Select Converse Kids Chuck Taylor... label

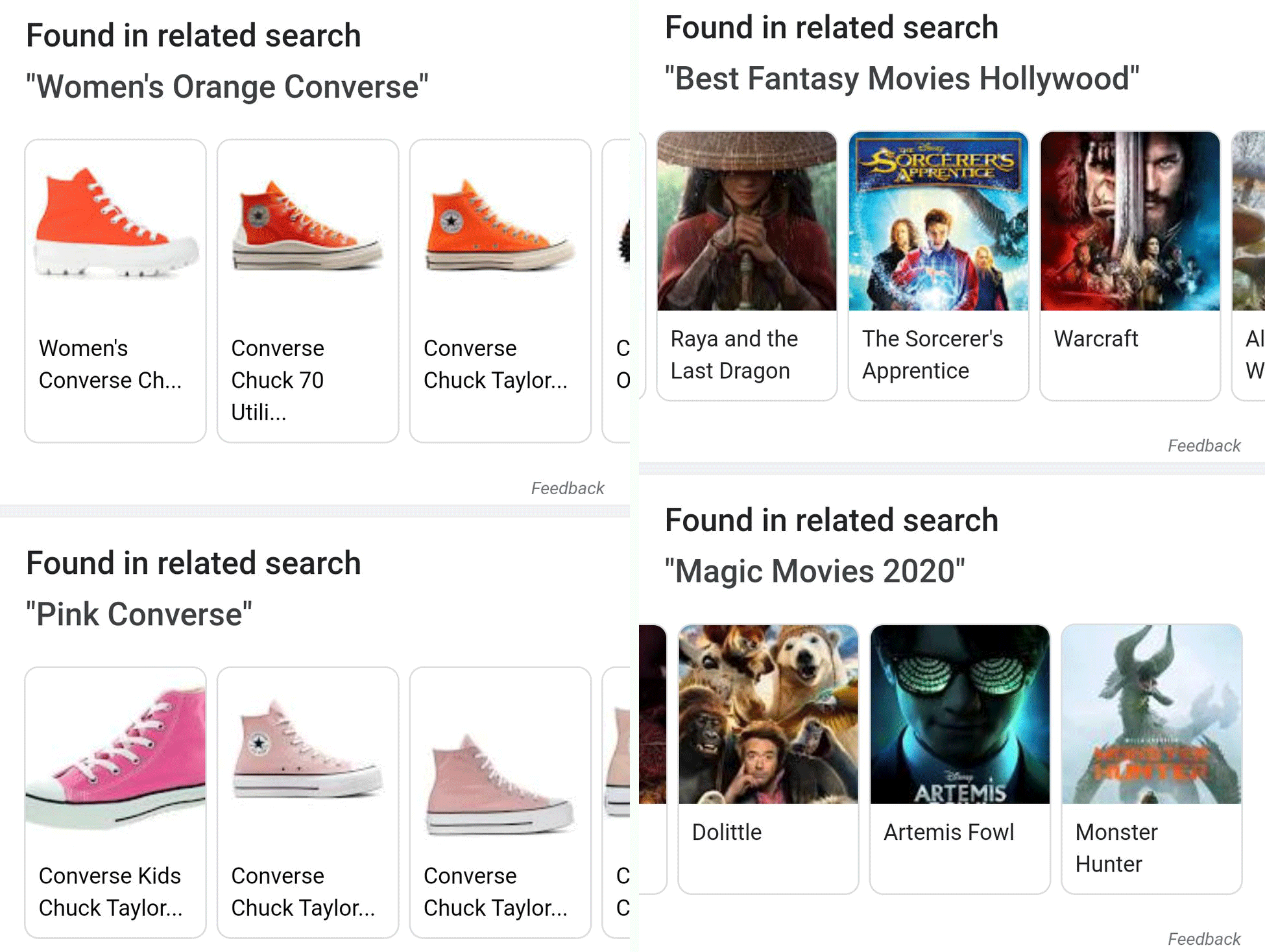tap(110, 892)
